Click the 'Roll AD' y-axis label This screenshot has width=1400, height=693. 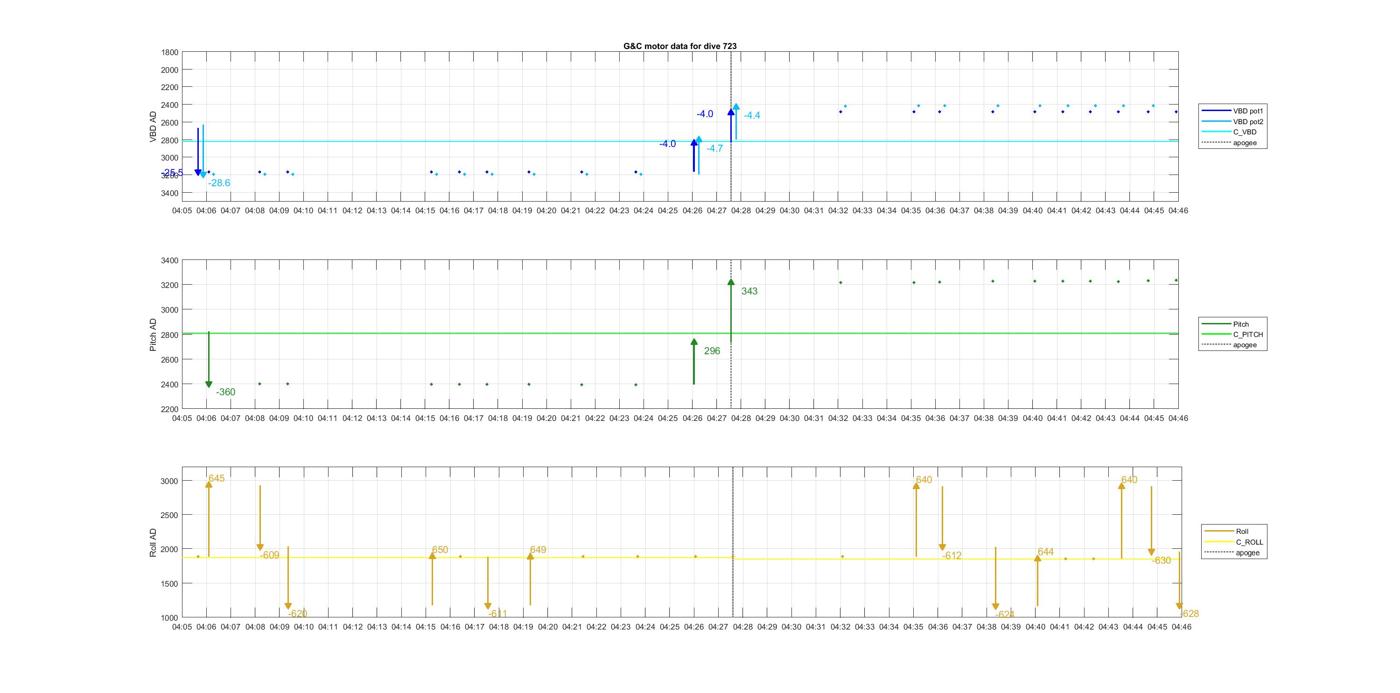coord(154,542)
